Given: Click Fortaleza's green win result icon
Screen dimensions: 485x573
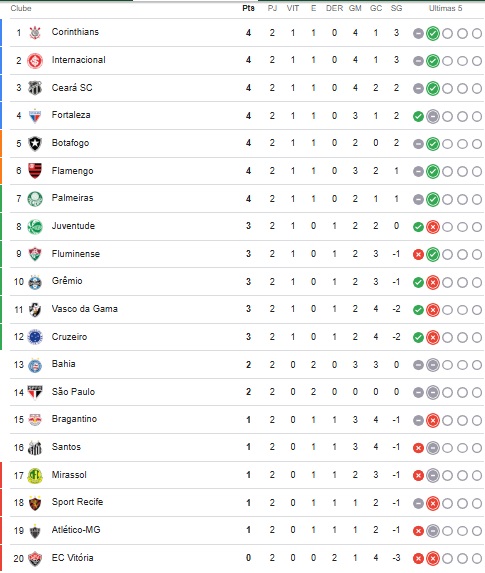Looking at the screenshot, I should pos(418,117).
